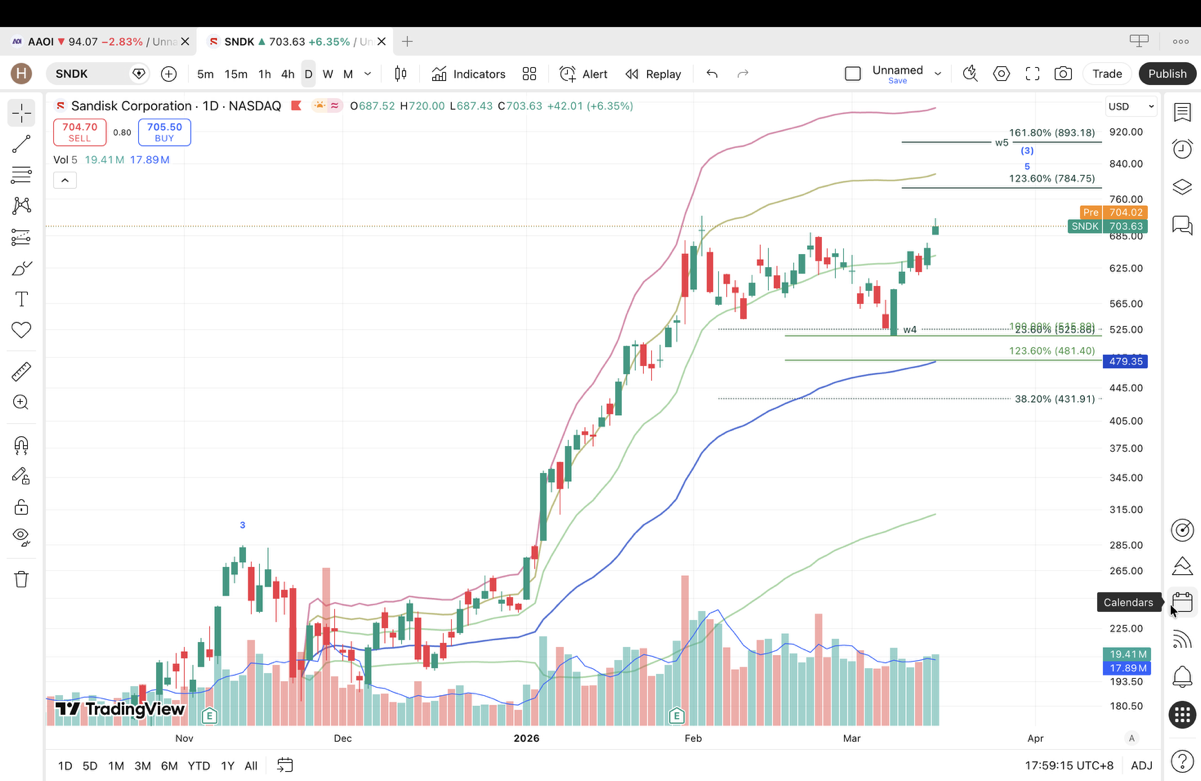The height and width of the screenshot is (781, 1201).
Task: Collapse the indicator legend chevron
Action: coord(64,180)
